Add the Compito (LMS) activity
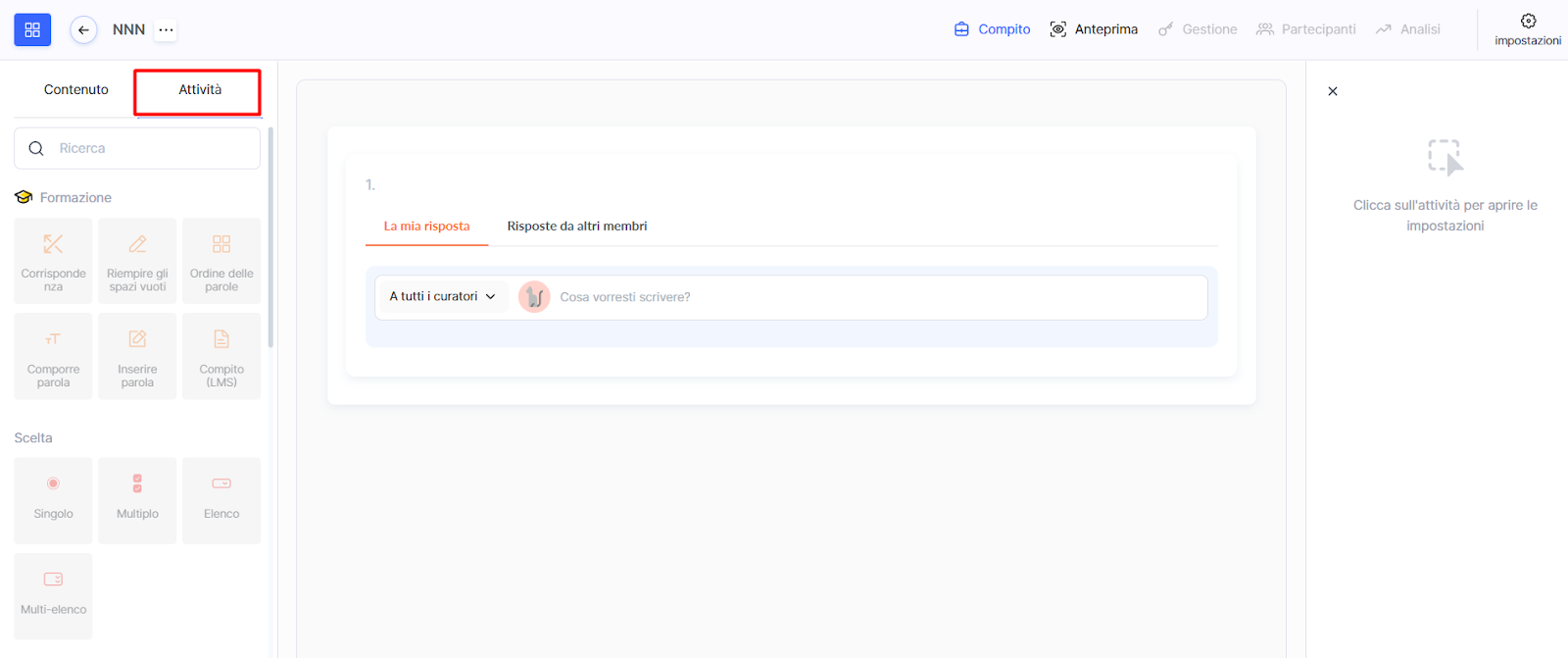The width and height of the screenshot is (1568, 658). 221,356
